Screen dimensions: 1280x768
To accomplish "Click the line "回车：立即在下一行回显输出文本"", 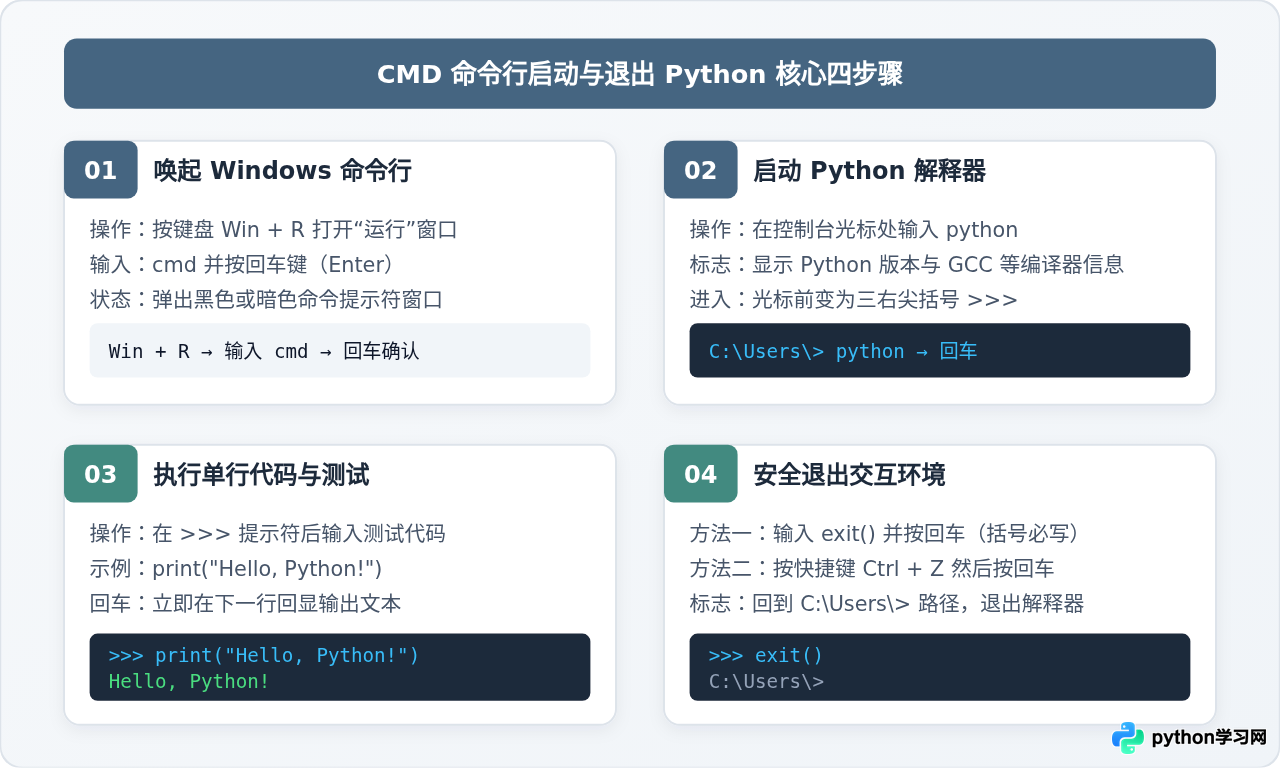I will click(x=245, y=603).
